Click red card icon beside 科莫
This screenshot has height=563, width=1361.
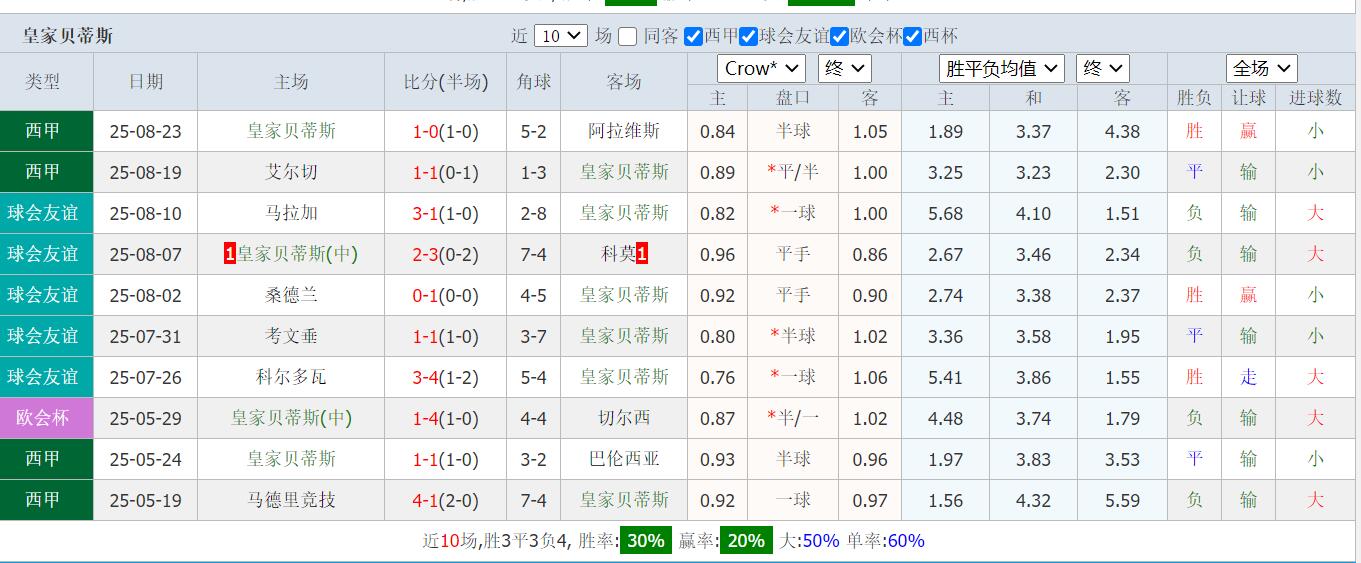[x=642, y=254]
